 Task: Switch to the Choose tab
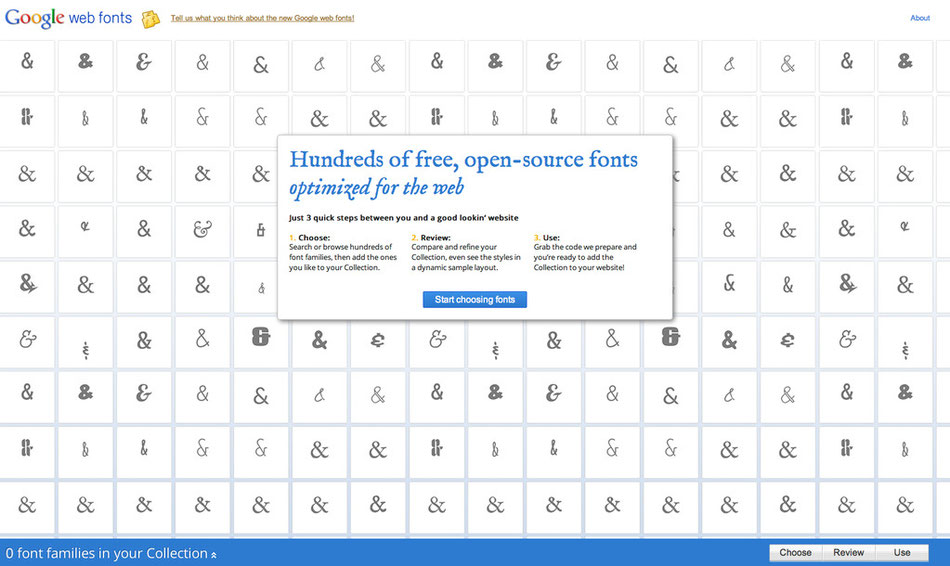tap(796, 553)
